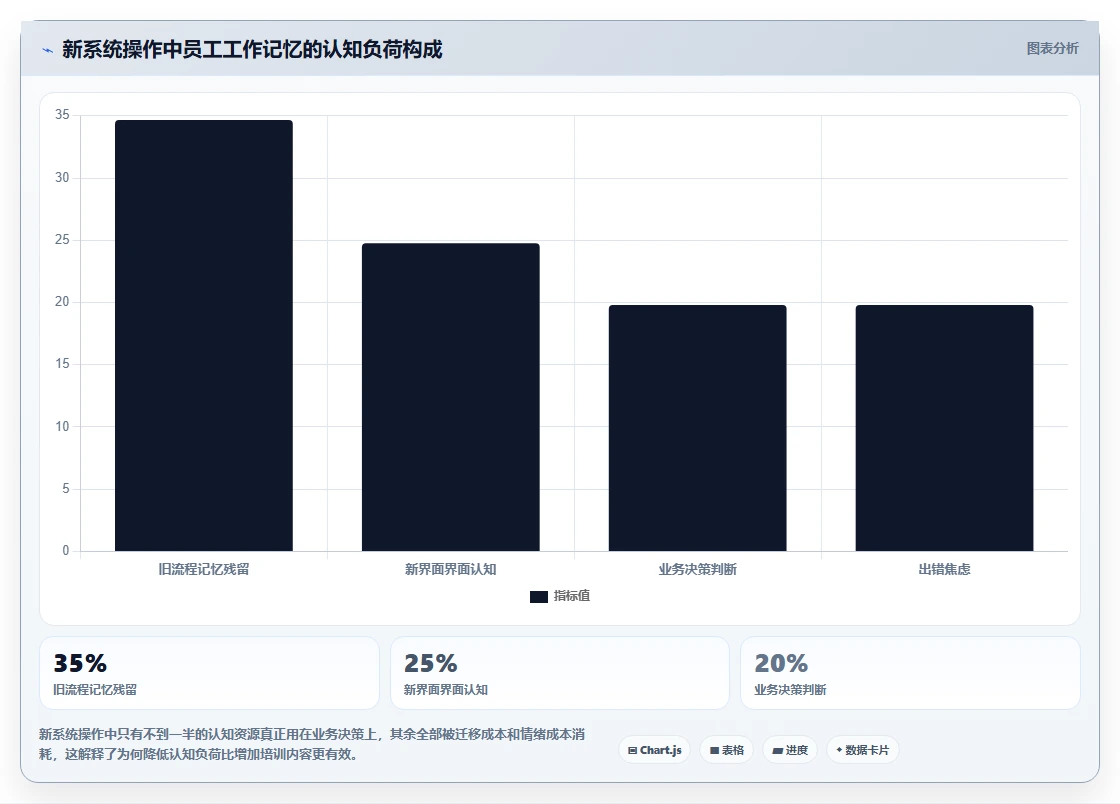Toggle the 指标值 legend color swatch
Screen dimensions: 1120x804
(539, 596)
